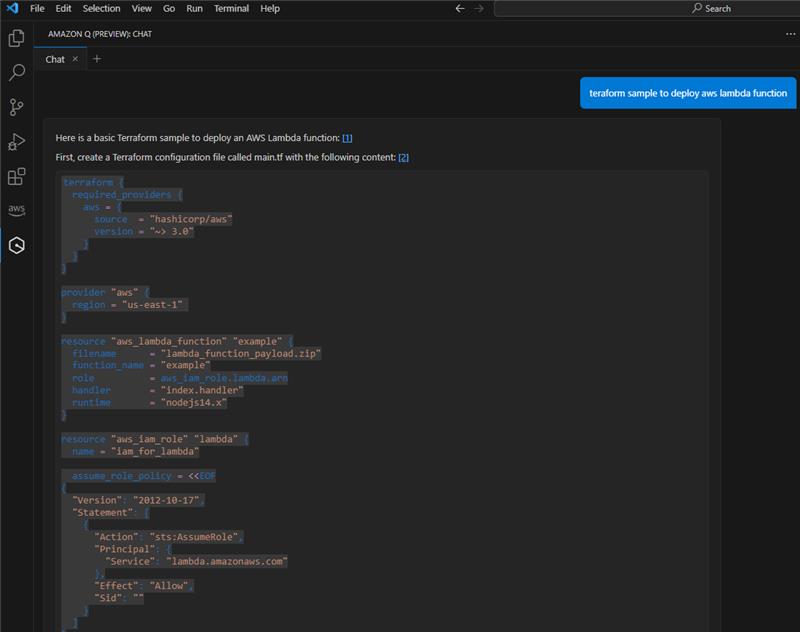The width and height of the screenshot is (800, 632).
Task: Open a new chat tab with plus
Action: click(97, 59)
